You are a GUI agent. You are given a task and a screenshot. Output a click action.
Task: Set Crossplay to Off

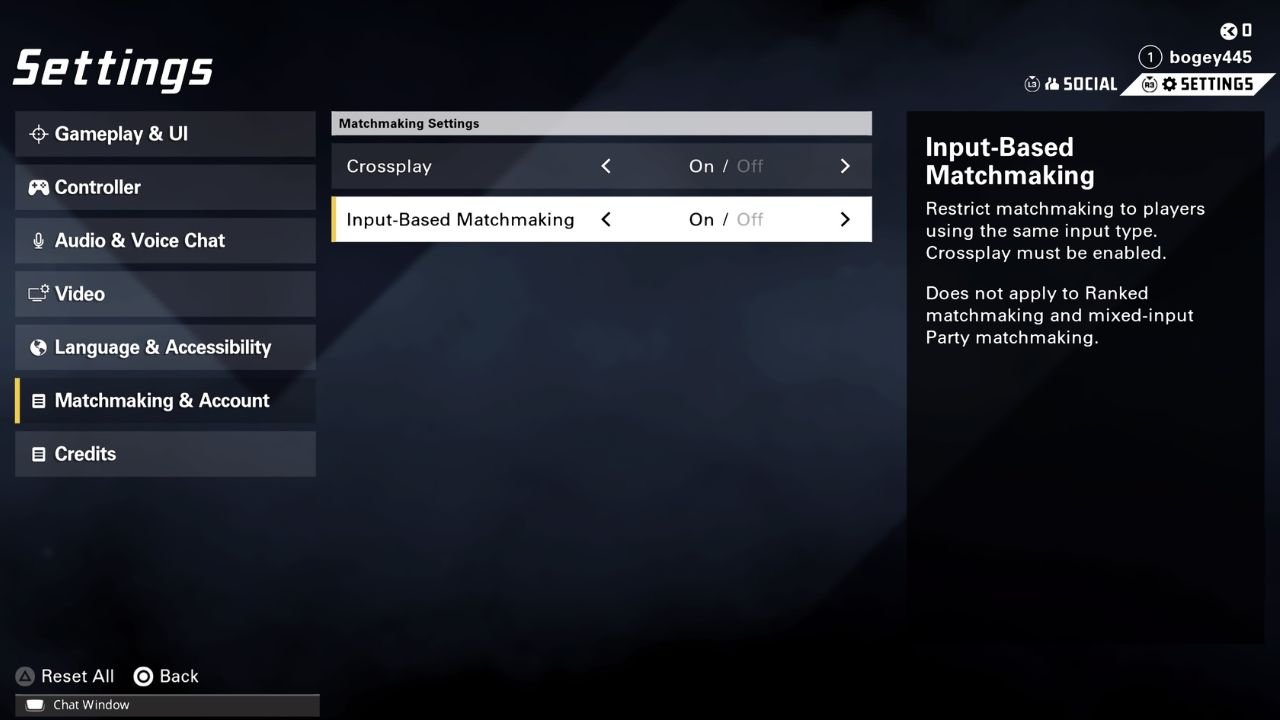coord(749,167)
